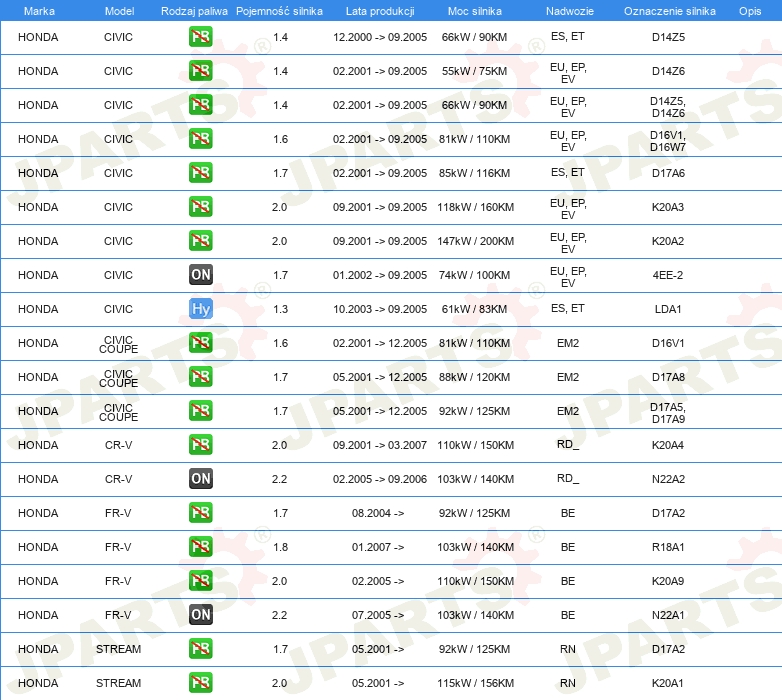Click CIVIC COUPE model in D17A8 row
The height and width of the screenshot is (700, 782).
[118, 378]
